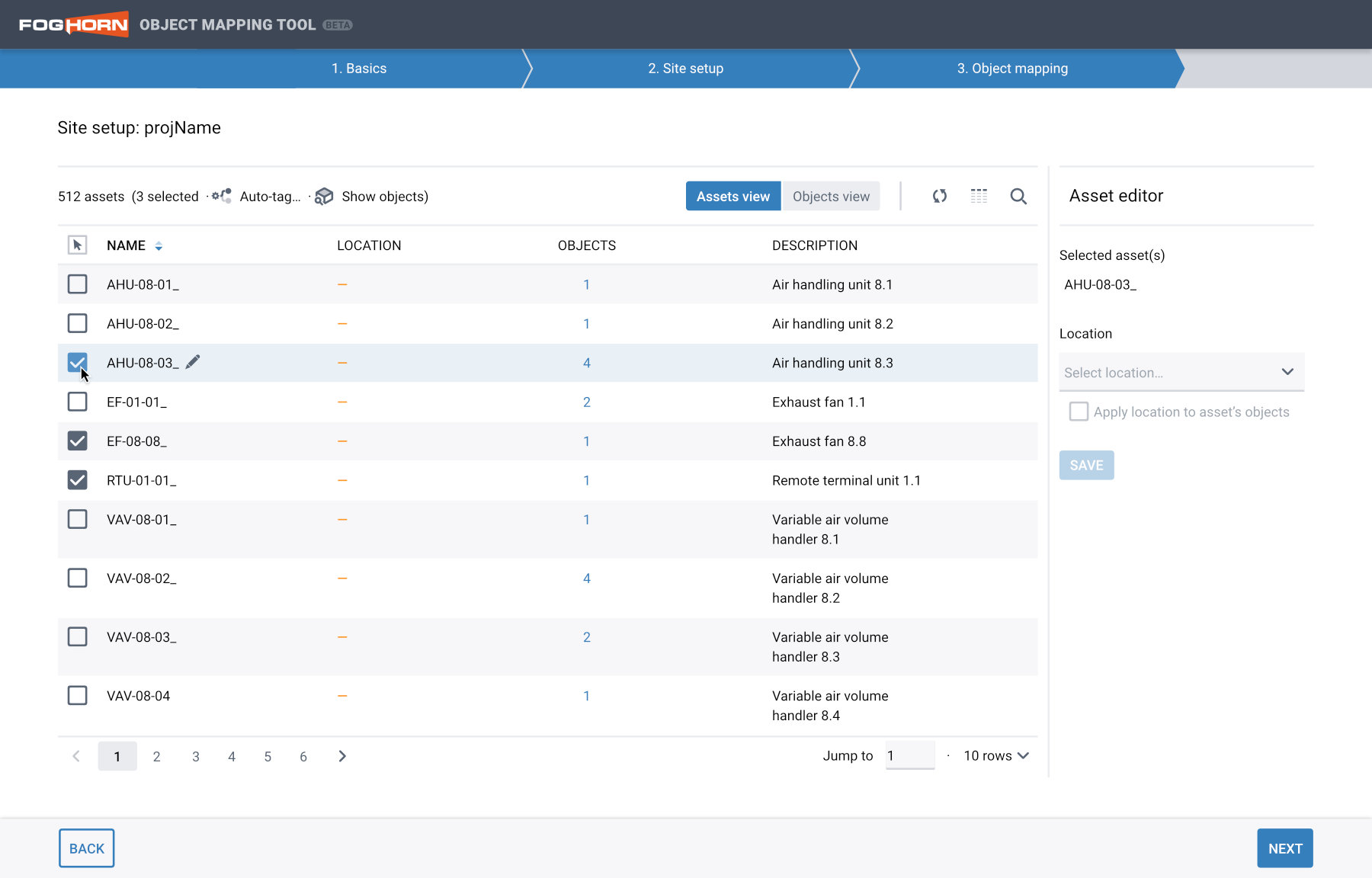Click asset name EF-08-08_
This screenshot has height=878, width=1372.
136,441
